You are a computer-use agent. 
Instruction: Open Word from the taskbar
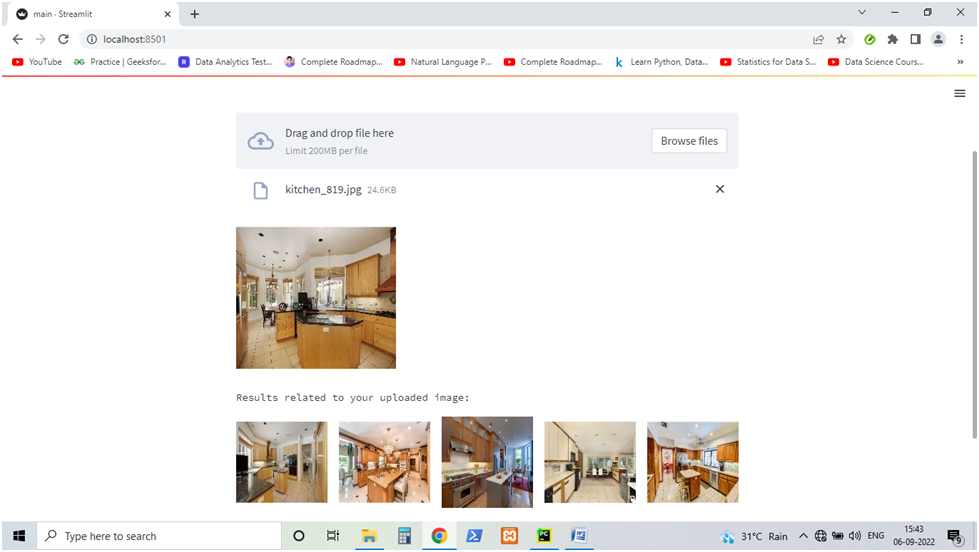tap(579, 536)
